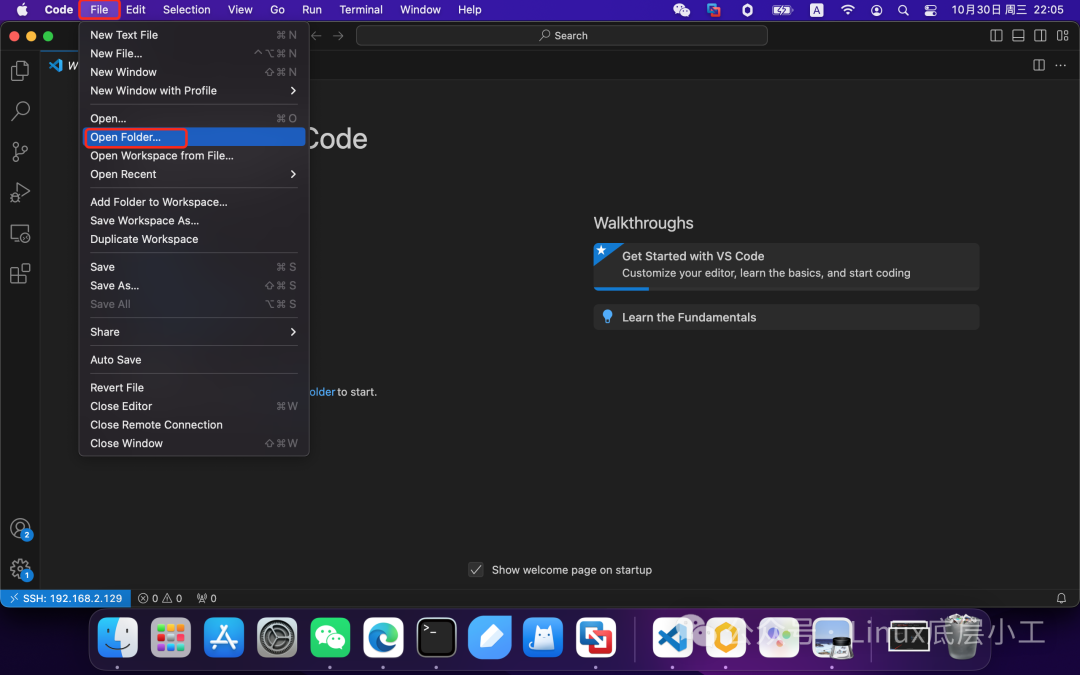Split the editor to the right
Viewport: 1080px width, 675px height.
(x=1039, y=65)
